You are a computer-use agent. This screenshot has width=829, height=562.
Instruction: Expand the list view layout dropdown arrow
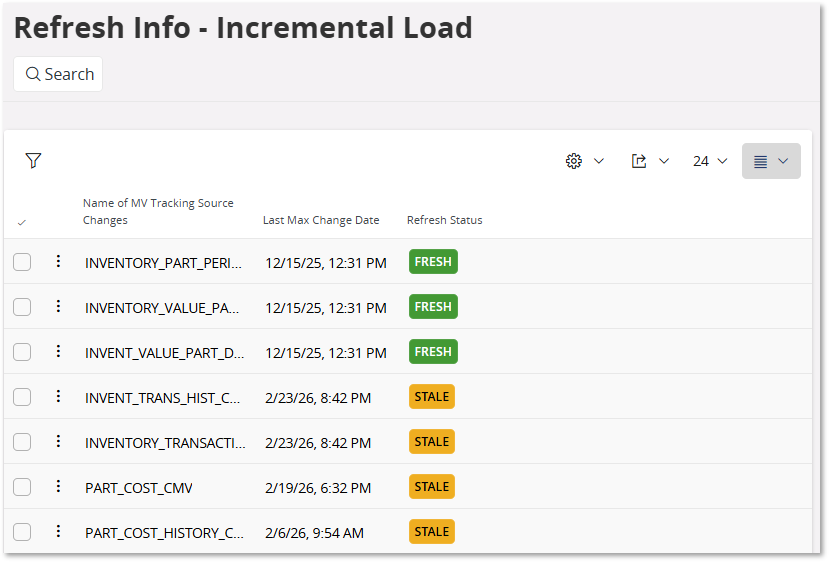[x=784, y=161]
